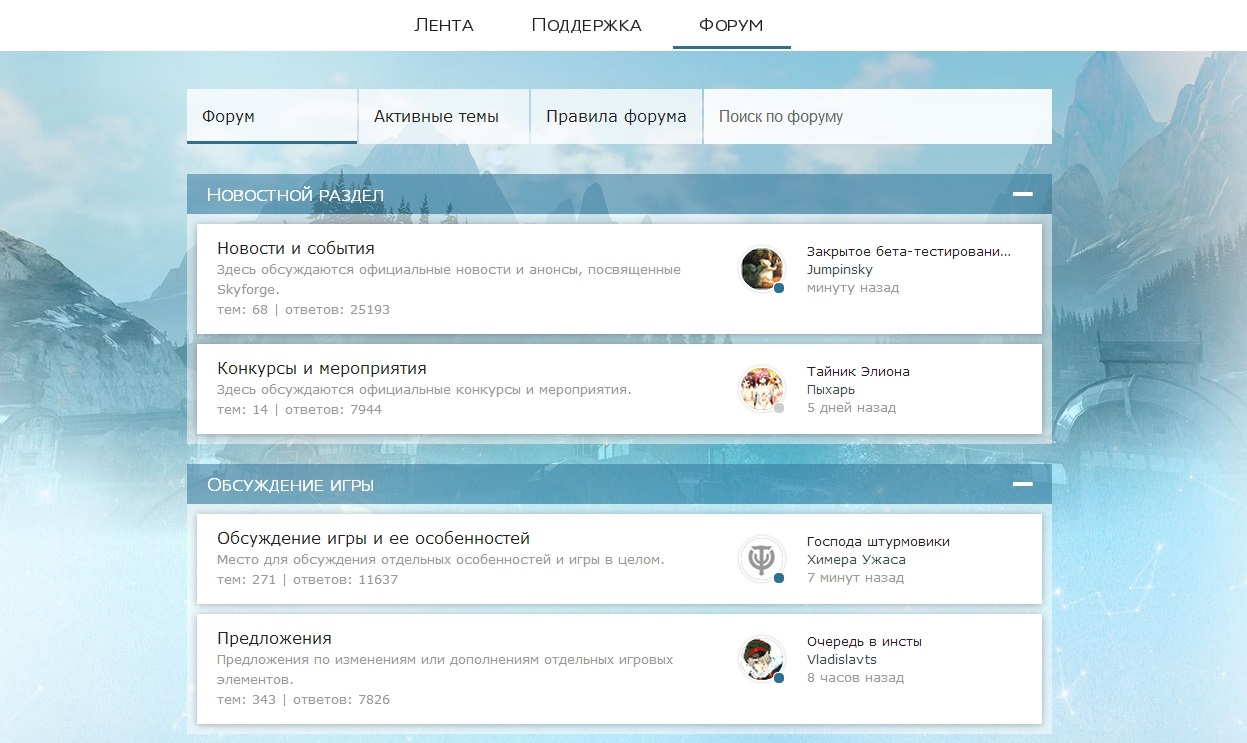Image resolution: width=1247 pixels, height=743 pixels.
Task: View the Jumpinsky user profile
Action: tap(840, 270)
